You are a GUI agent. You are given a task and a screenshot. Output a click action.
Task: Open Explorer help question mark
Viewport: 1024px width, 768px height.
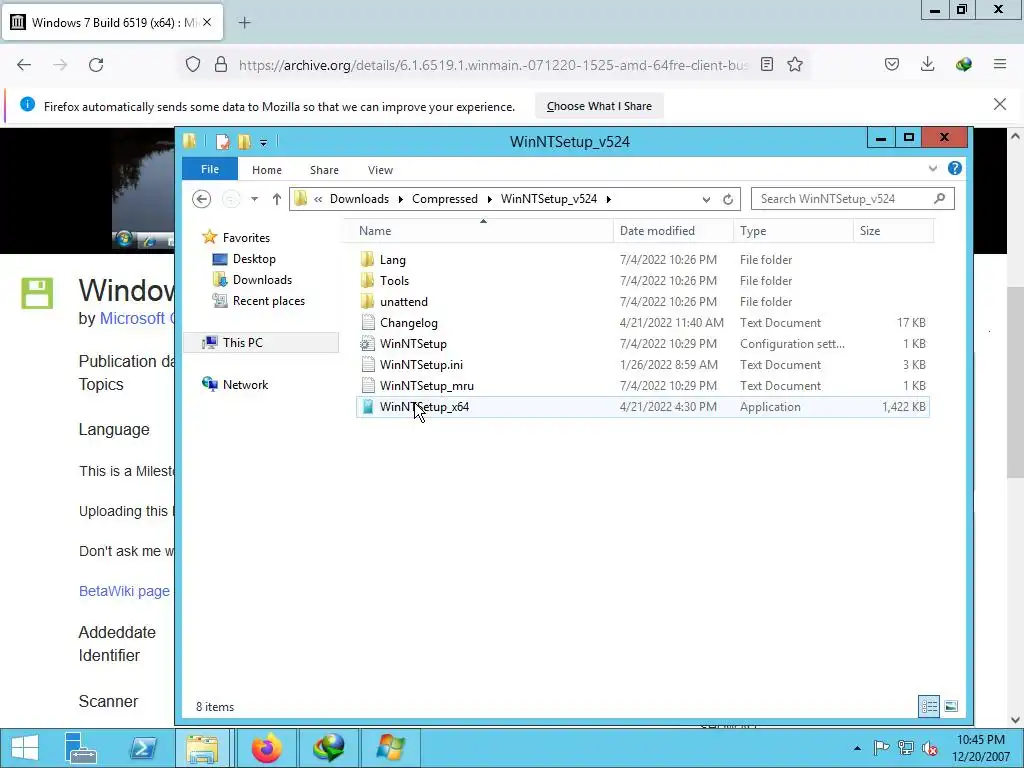point(955,168)
